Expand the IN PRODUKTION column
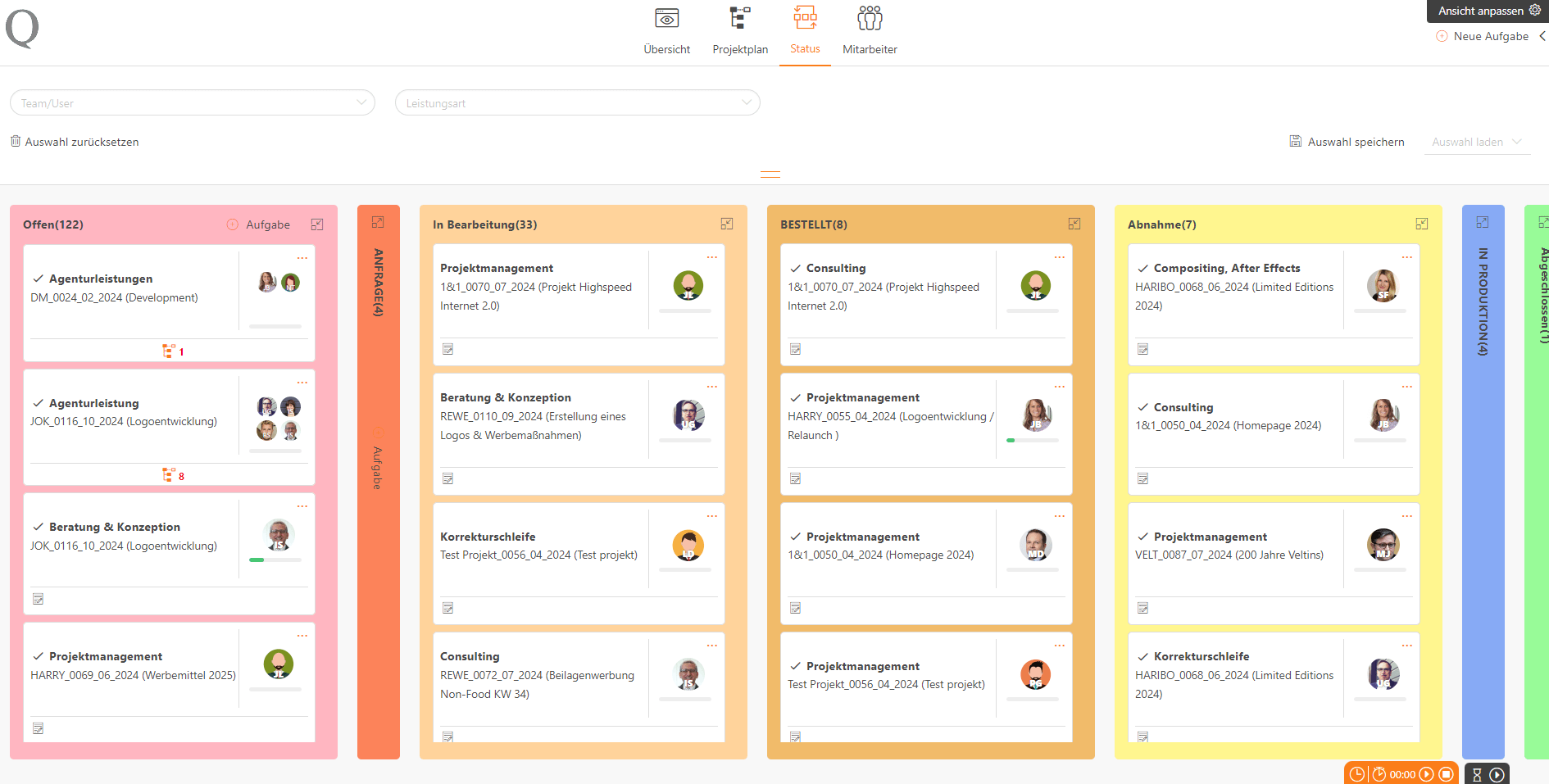The height and width of the screenshot is (784, 1549). coord(1483,223)
